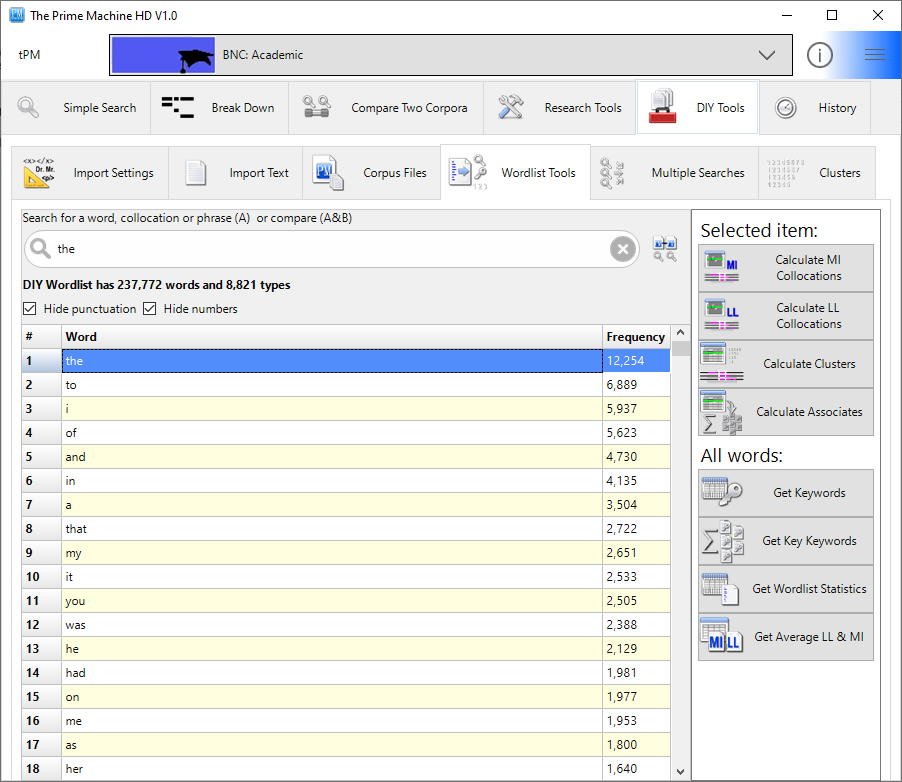Toggle Hide numbers checkbox
The width and height of the screenshot is (902, 782).
tap(150, 308)
